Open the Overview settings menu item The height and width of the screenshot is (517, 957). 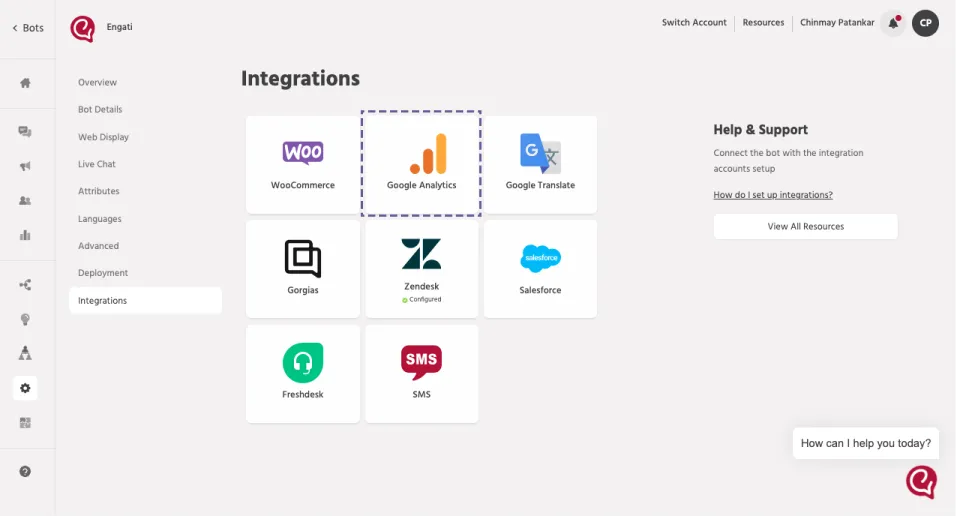97,82
